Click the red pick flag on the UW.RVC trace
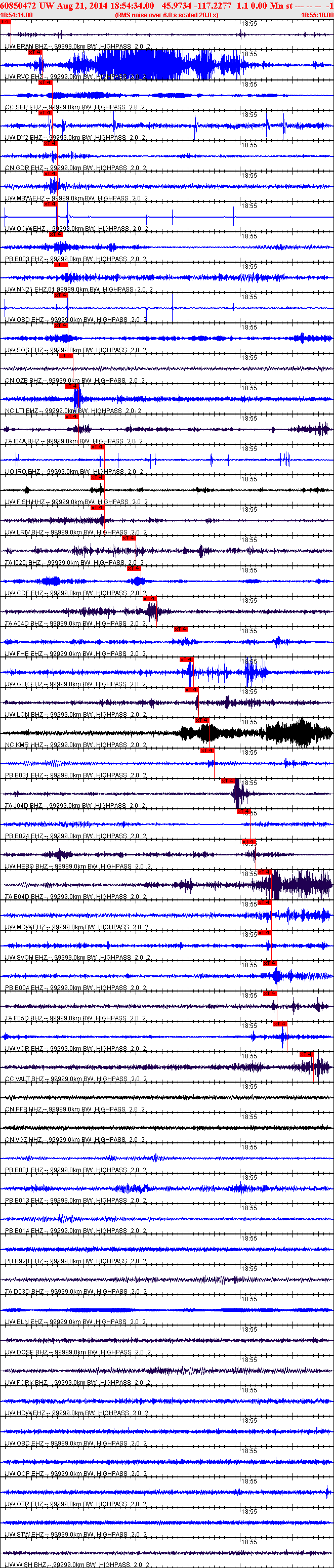 point(35,52)
